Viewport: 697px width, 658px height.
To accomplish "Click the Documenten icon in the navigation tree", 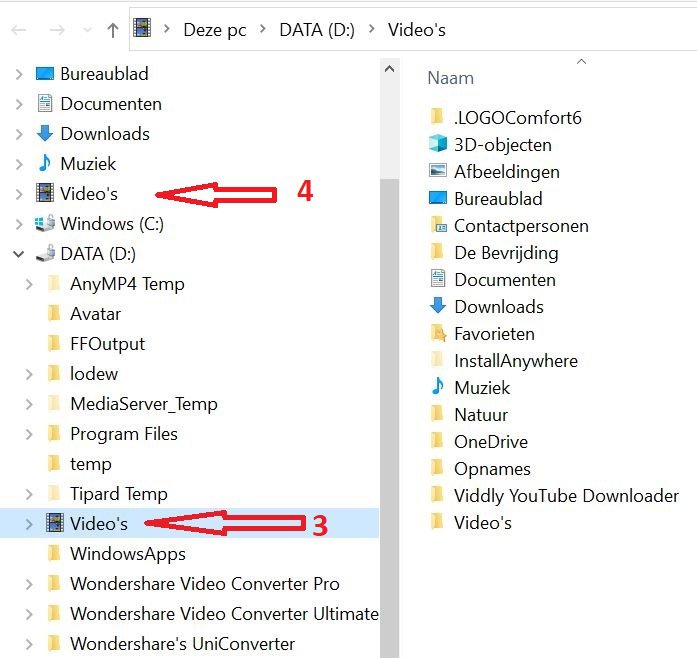I will 45,104.
